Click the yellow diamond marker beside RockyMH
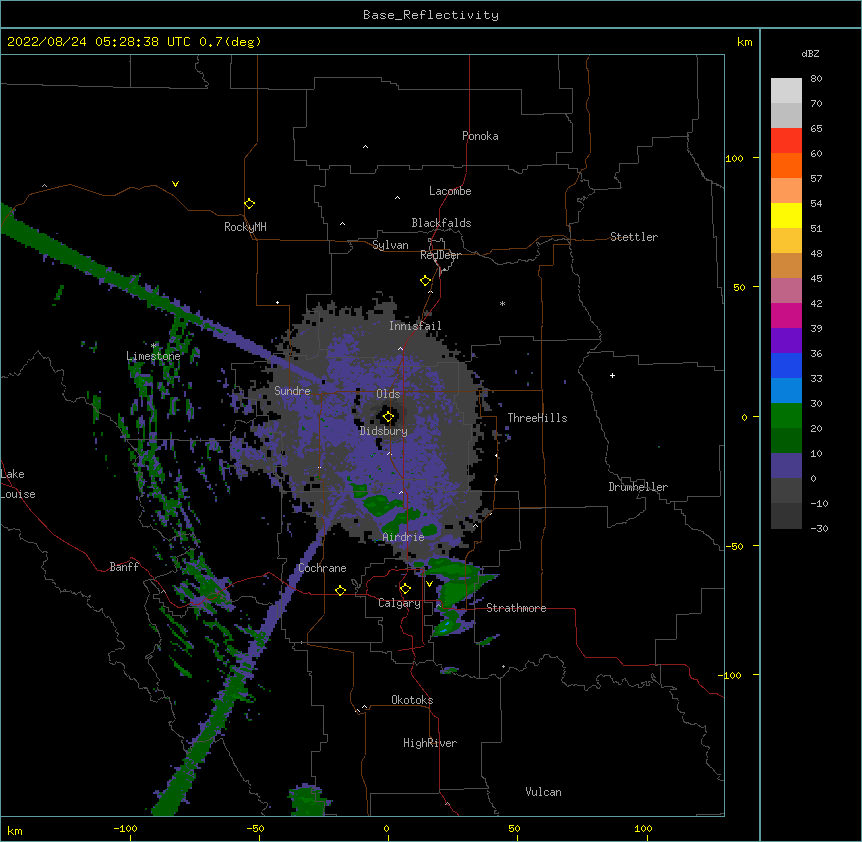 click(249, 204)
